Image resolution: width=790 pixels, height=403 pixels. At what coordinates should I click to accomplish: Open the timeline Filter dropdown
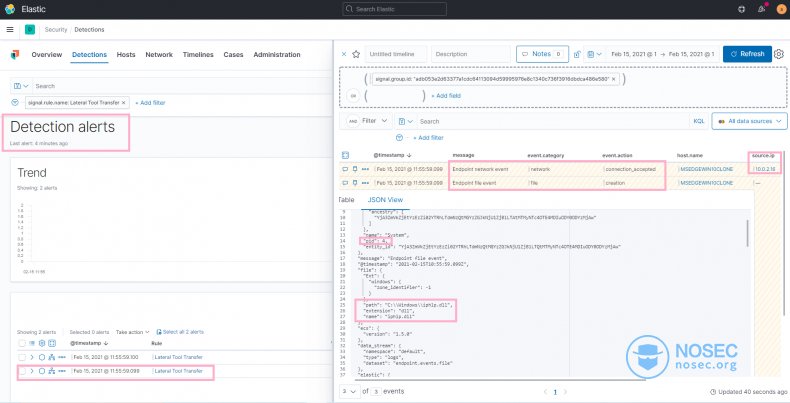[374, 121]
